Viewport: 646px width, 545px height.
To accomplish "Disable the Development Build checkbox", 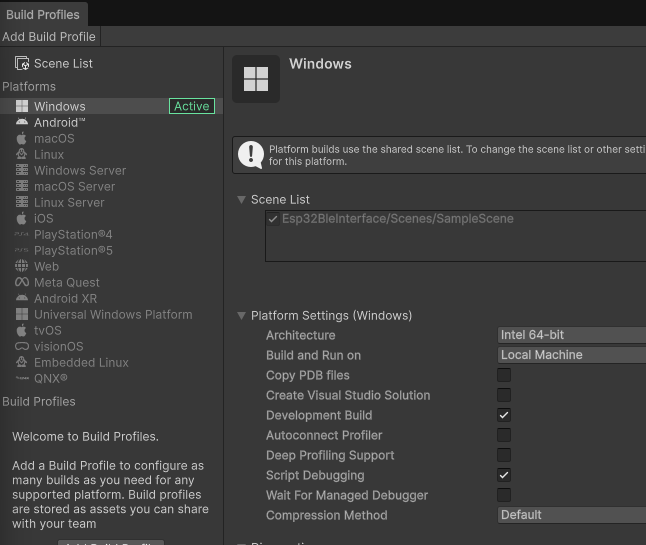I will click(x=504, y=415).
